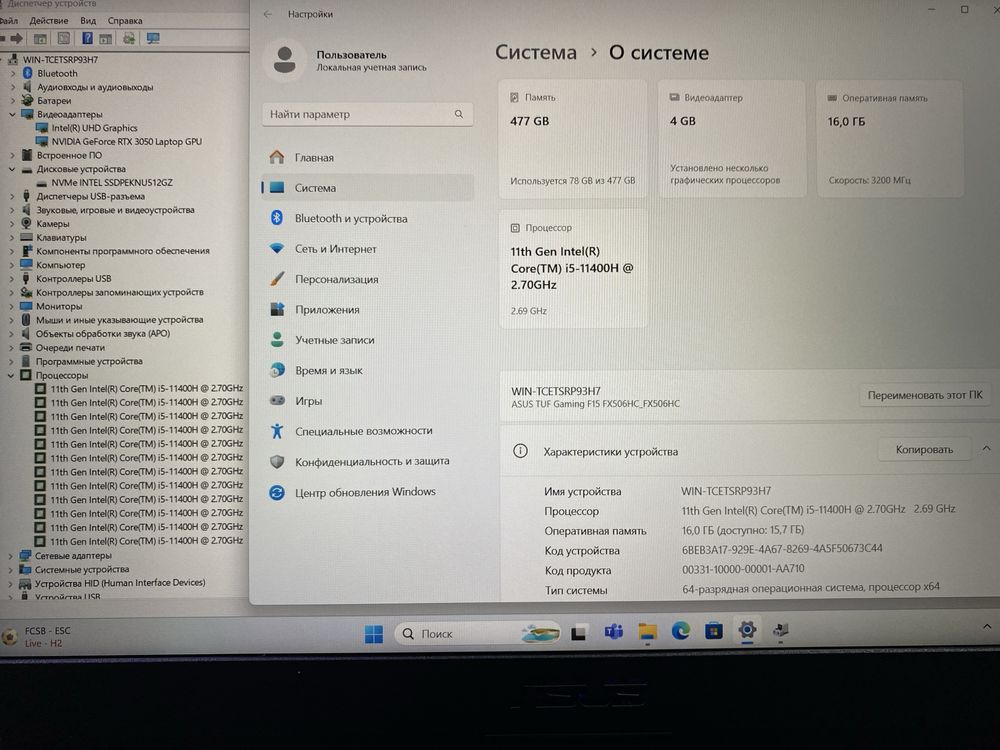This screenshot has height=750, width=1000.
Task: Click the monitor icon in Device Manager toolbar
Action: point(153,38)
